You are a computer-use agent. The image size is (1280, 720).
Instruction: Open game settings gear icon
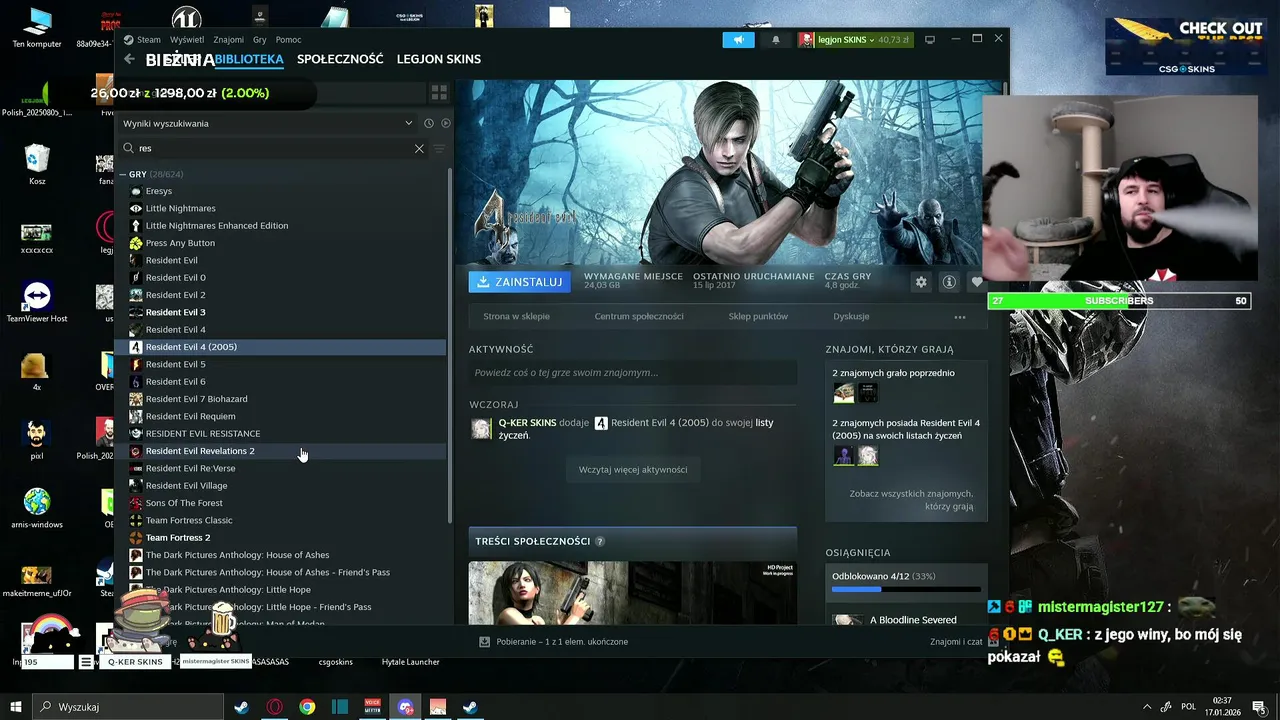[921, 282]
